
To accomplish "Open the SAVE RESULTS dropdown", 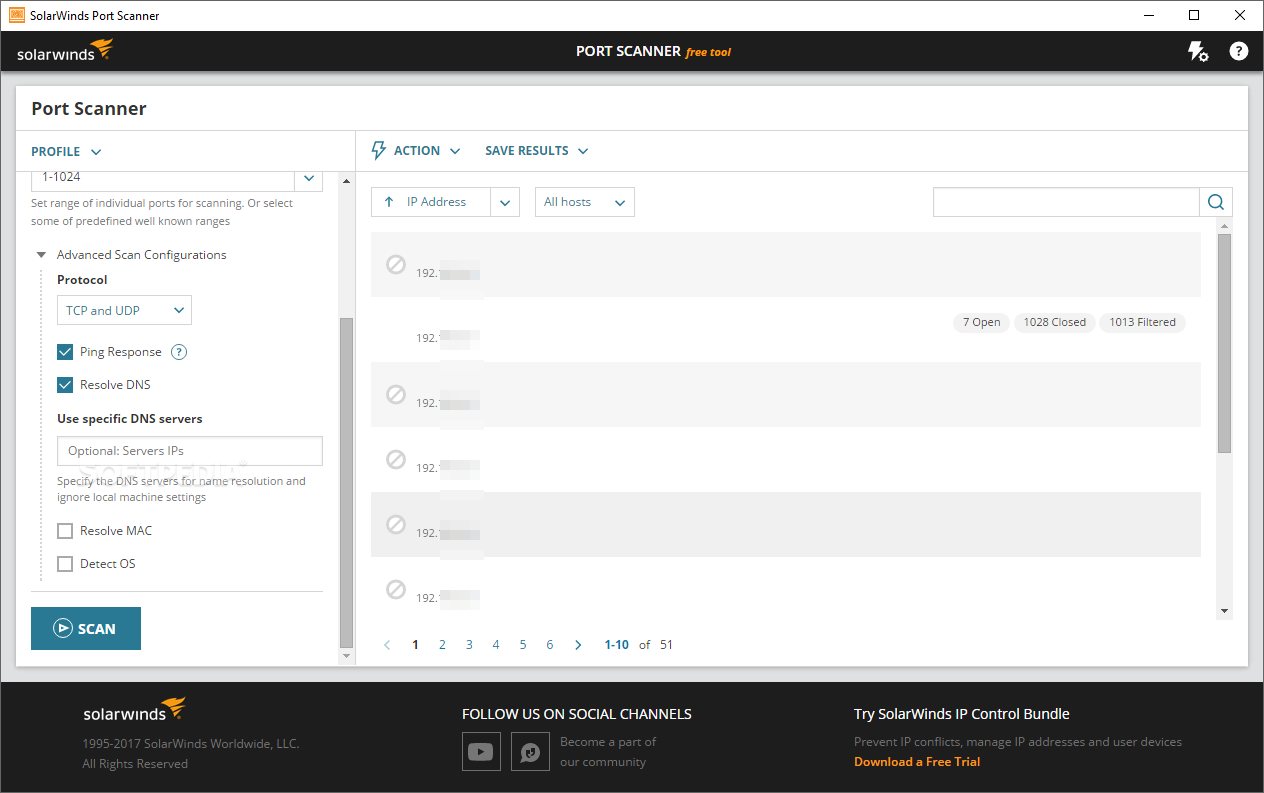I will point(537,151).
